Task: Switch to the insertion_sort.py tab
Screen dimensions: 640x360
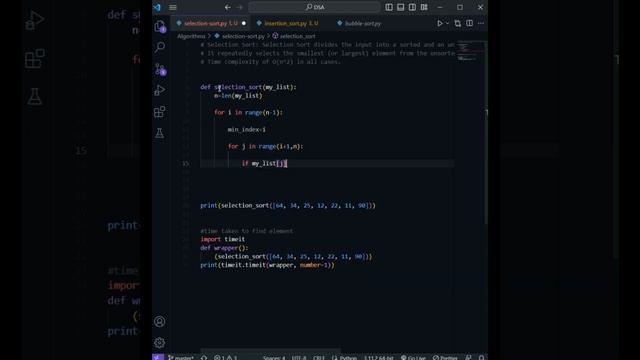Action: click(x=291, y=24)
